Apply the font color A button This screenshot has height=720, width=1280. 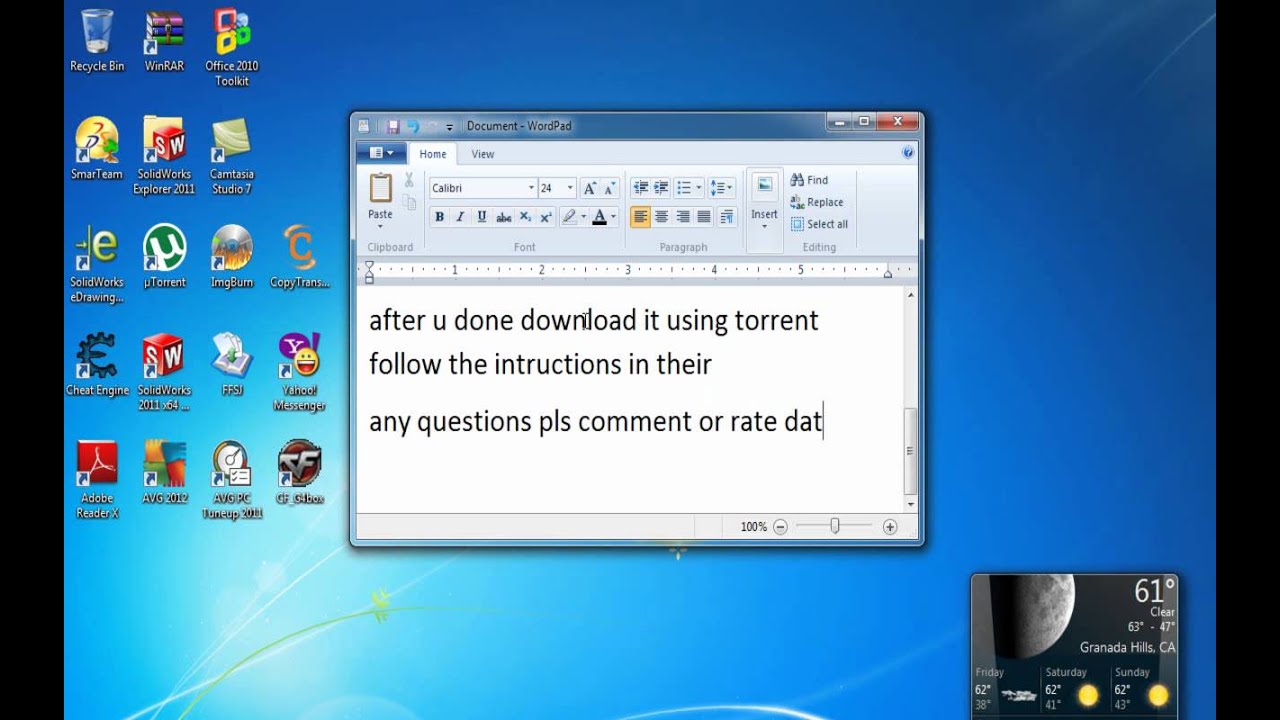pyautogui.click(x=599, y=217)
